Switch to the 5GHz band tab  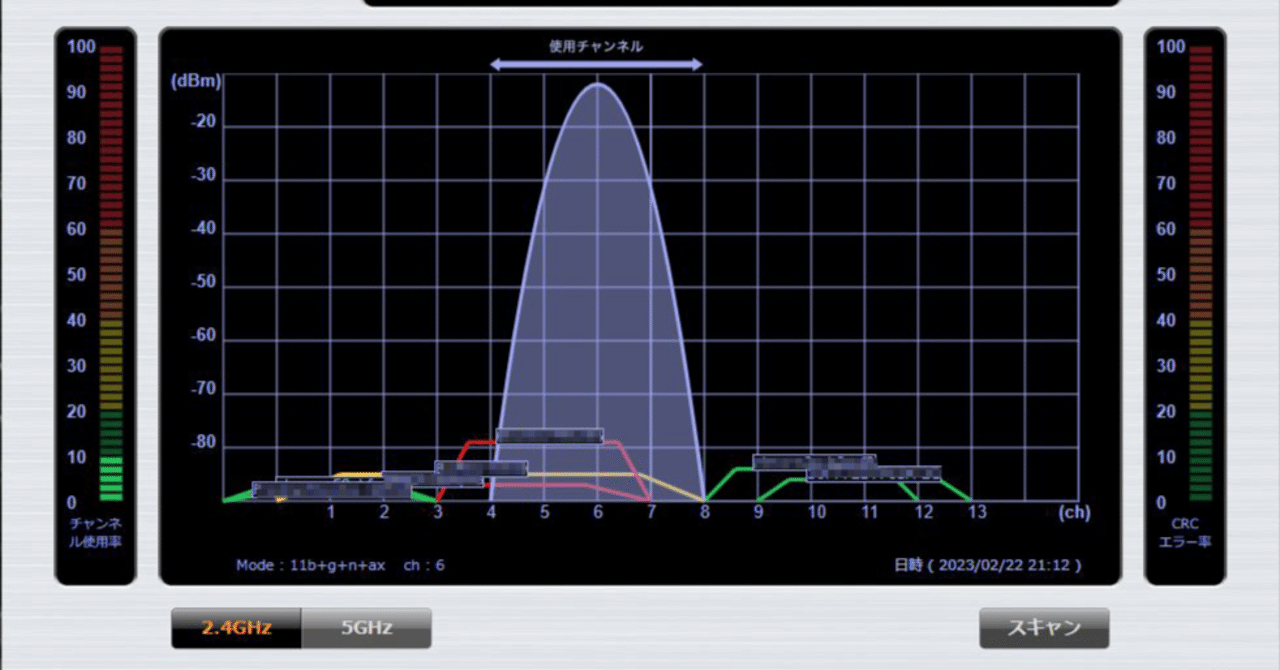tap(366, 628)
